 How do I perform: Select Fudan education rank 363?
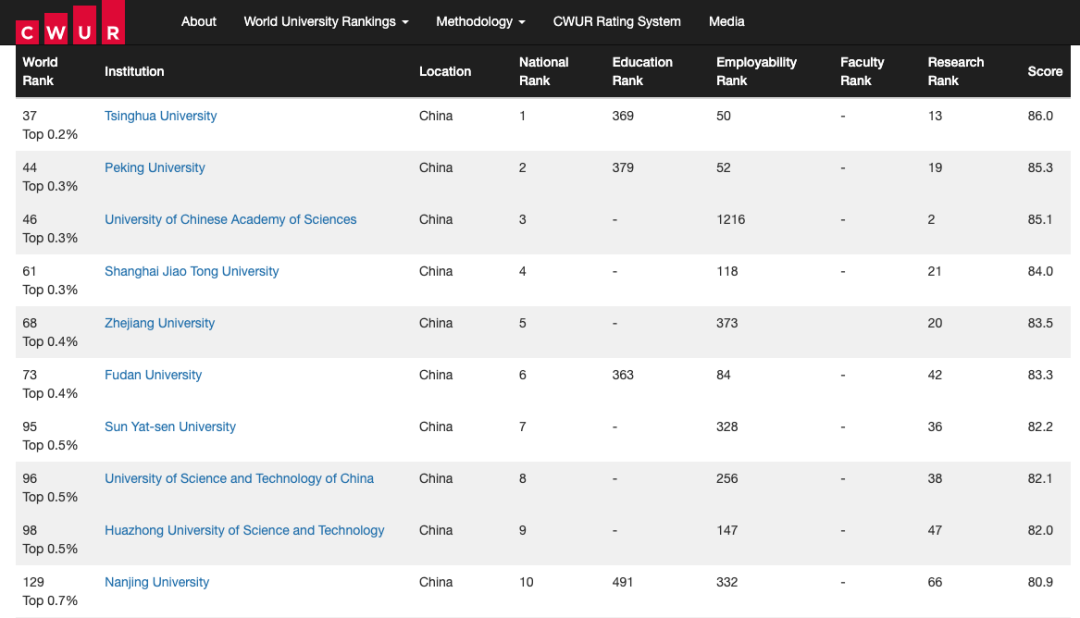tap(623, 375)
